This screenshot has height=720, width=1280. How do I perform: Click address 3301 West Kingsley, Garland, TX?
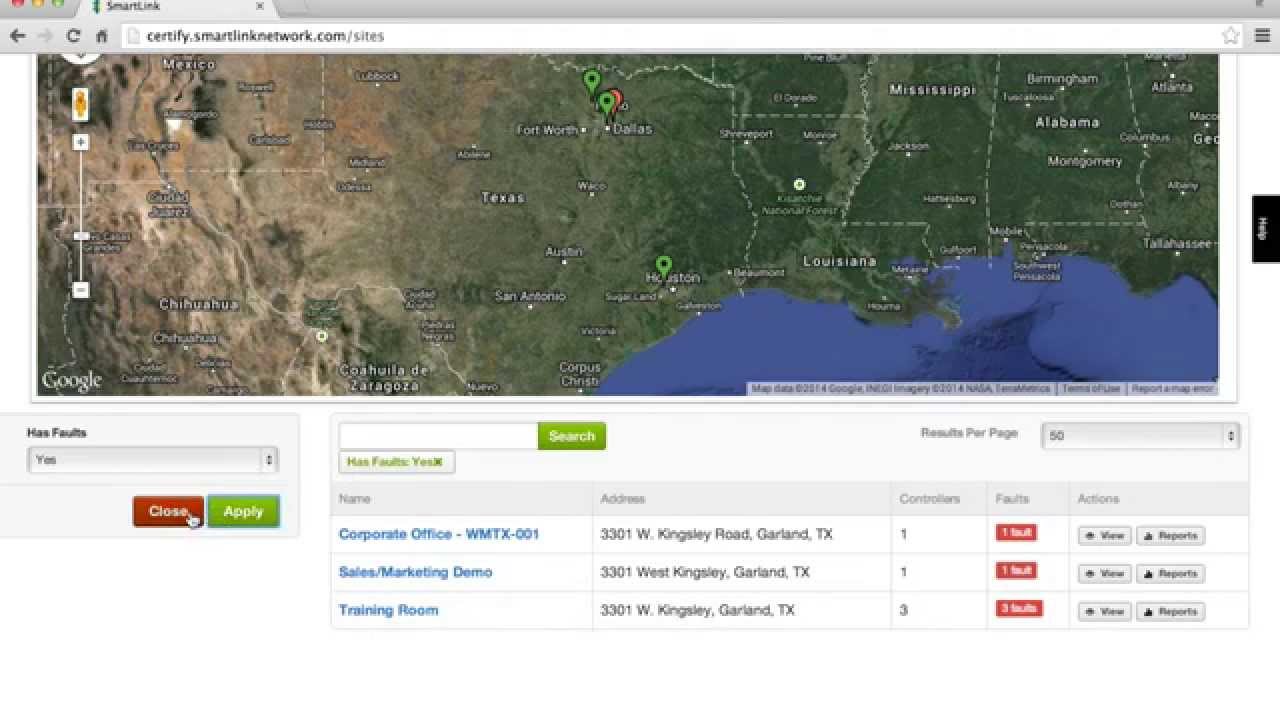coord(705,572)
